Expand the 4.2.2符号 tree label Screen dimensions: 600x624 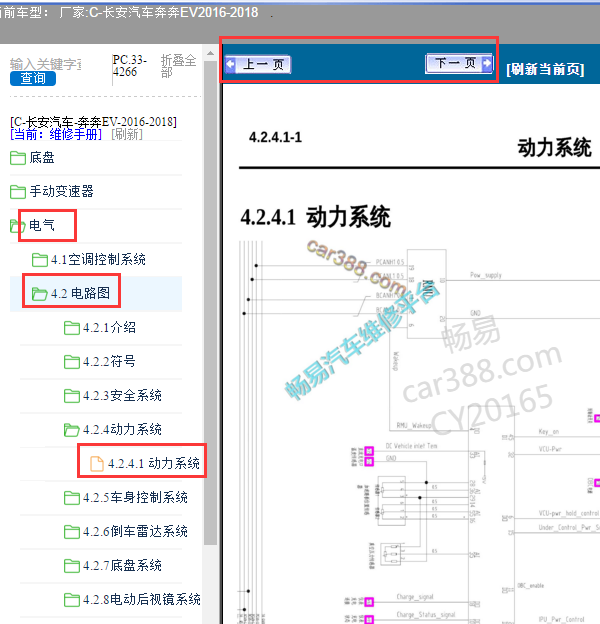[109, 362]
